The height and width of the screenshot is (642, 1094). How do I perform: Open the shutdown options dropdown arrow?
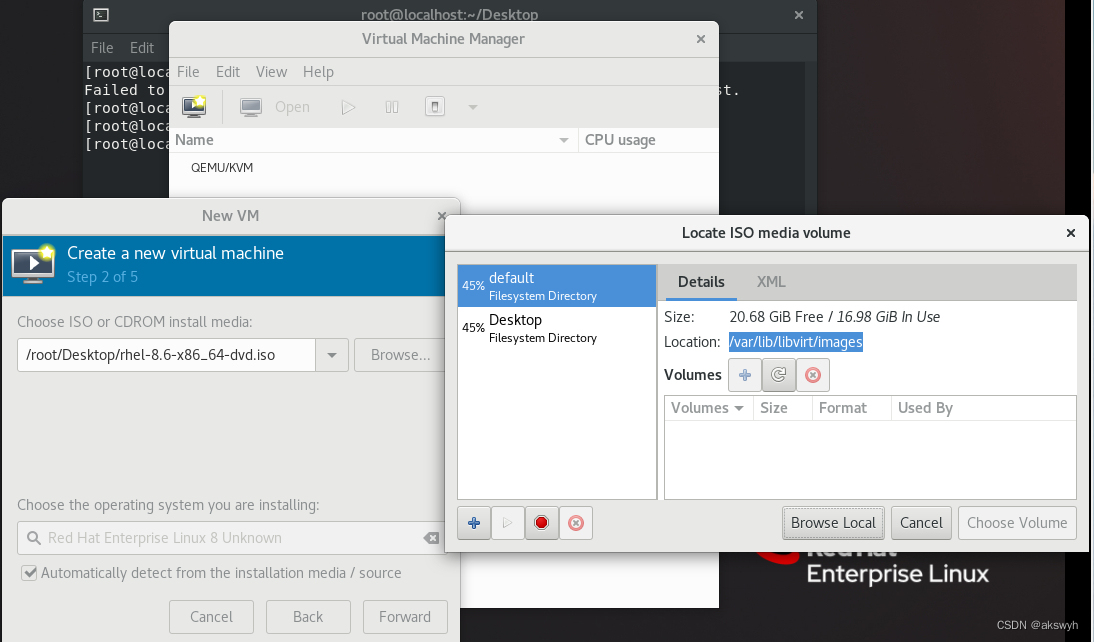tap(472, 107)
